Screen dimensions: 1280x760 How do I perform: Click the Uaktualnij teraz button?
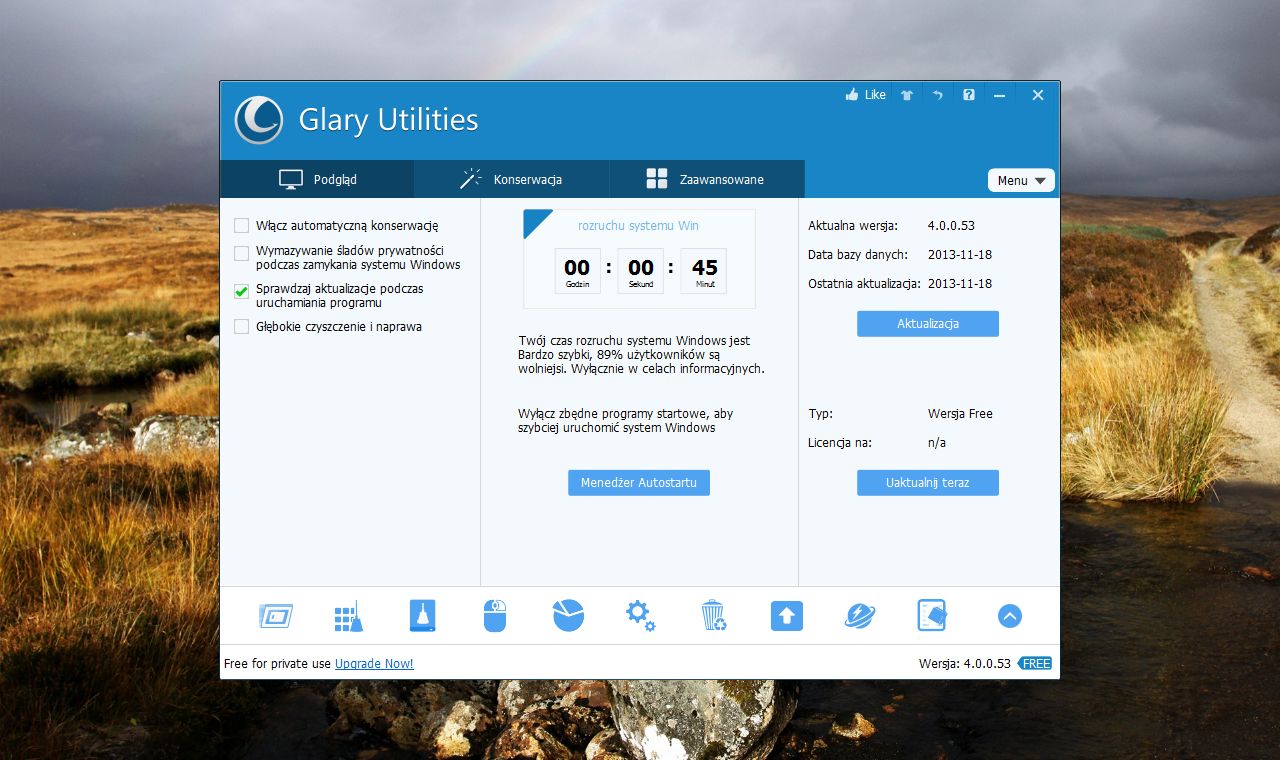coord(928,483)
